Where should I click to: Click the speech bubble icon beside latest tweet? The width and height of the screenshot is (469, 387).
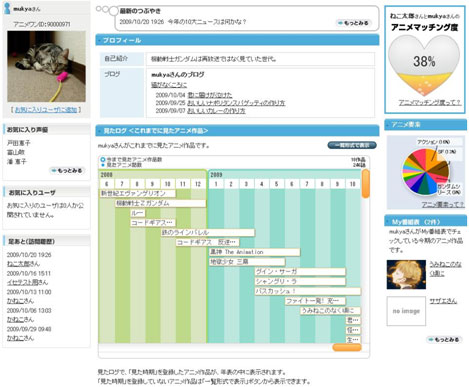point(107,10)
